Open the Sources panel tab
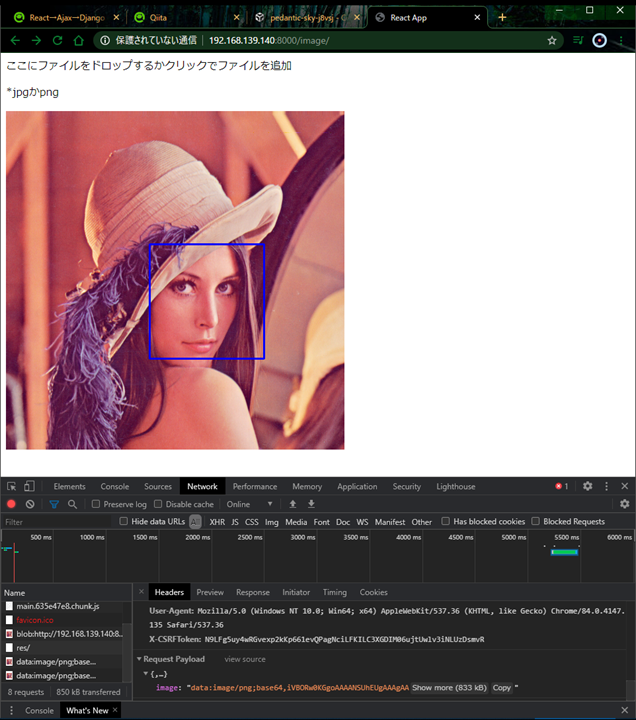The image size is (636, 720). [158, 486]
